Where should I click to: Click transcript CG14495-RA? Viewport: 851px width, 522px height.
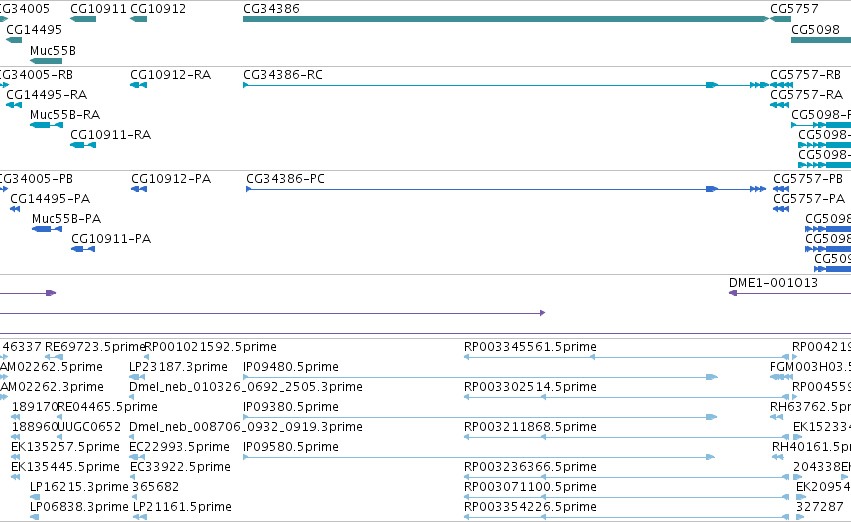pos(46,95)
